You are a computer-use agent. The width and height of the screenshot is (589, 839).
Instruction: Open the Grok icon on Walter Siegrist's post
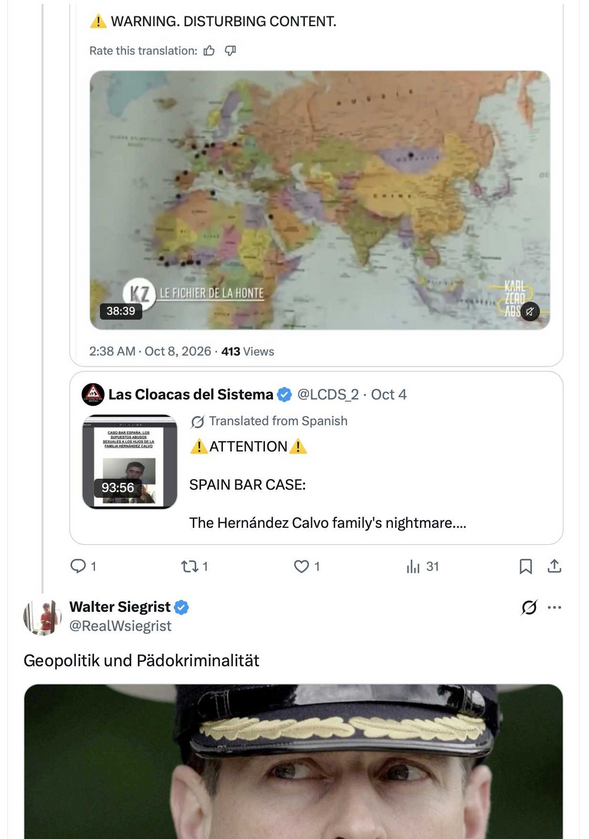pos(529,607)
